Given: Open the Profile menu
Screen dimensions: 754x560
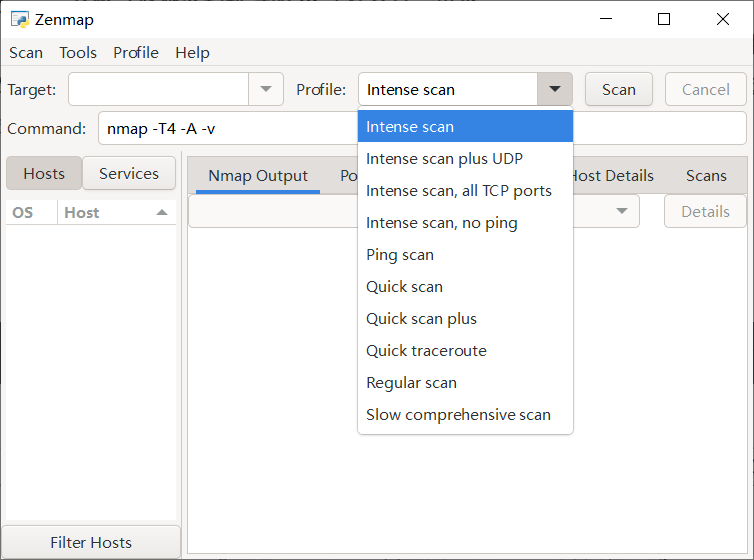Looking at the screenshot, I should click(136, 53).
